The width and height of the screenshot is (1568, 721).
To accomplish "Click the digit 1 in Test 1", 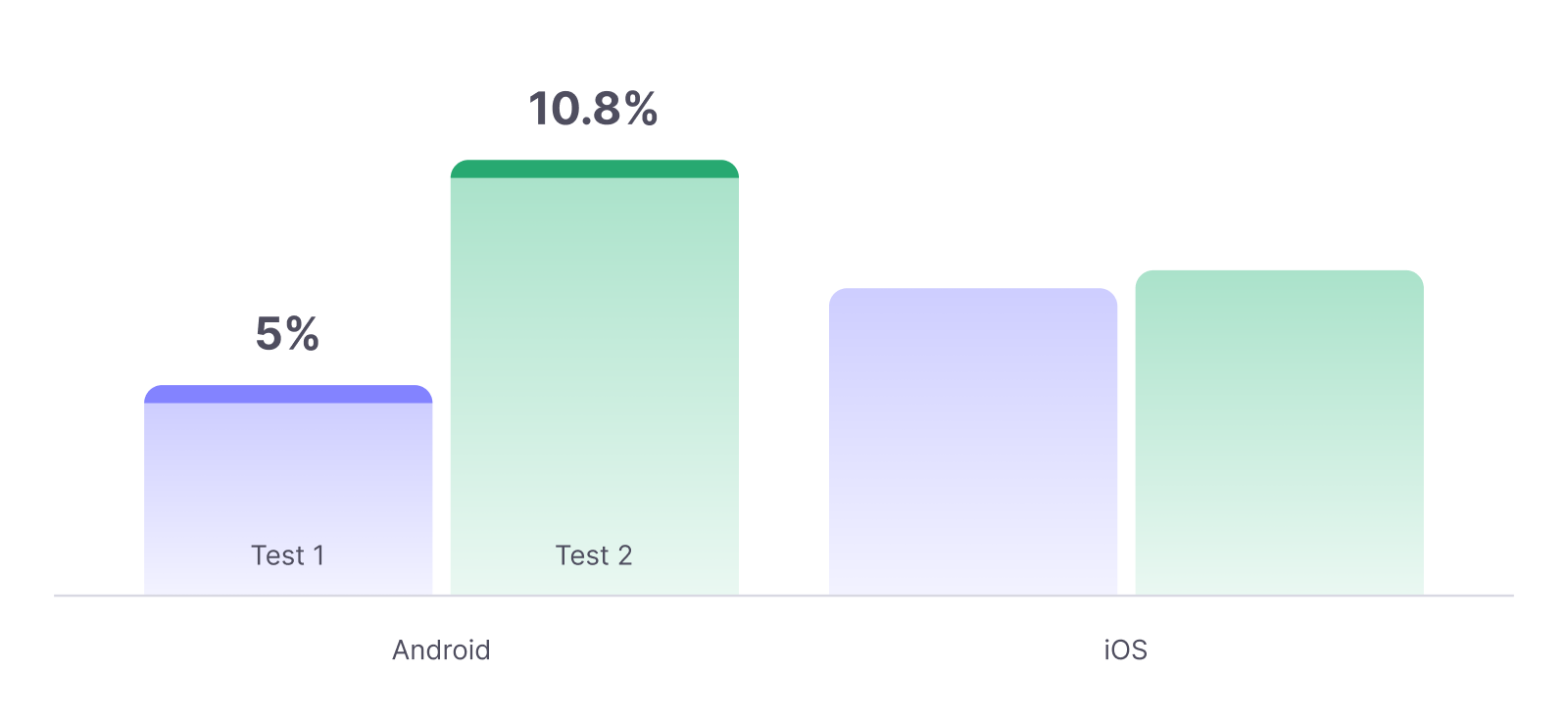I will pyautogui.click(x=318, y=555).
